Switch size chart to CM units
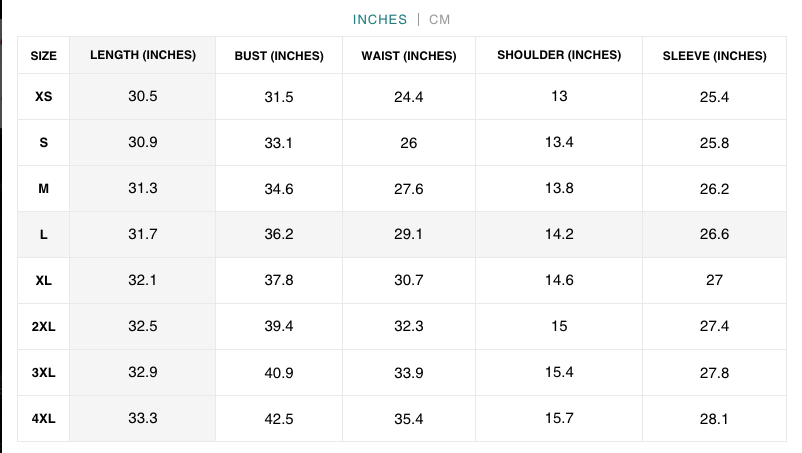The height and width of the screenshot is (453, 802). pyautogui.click(x=440, y=19)
